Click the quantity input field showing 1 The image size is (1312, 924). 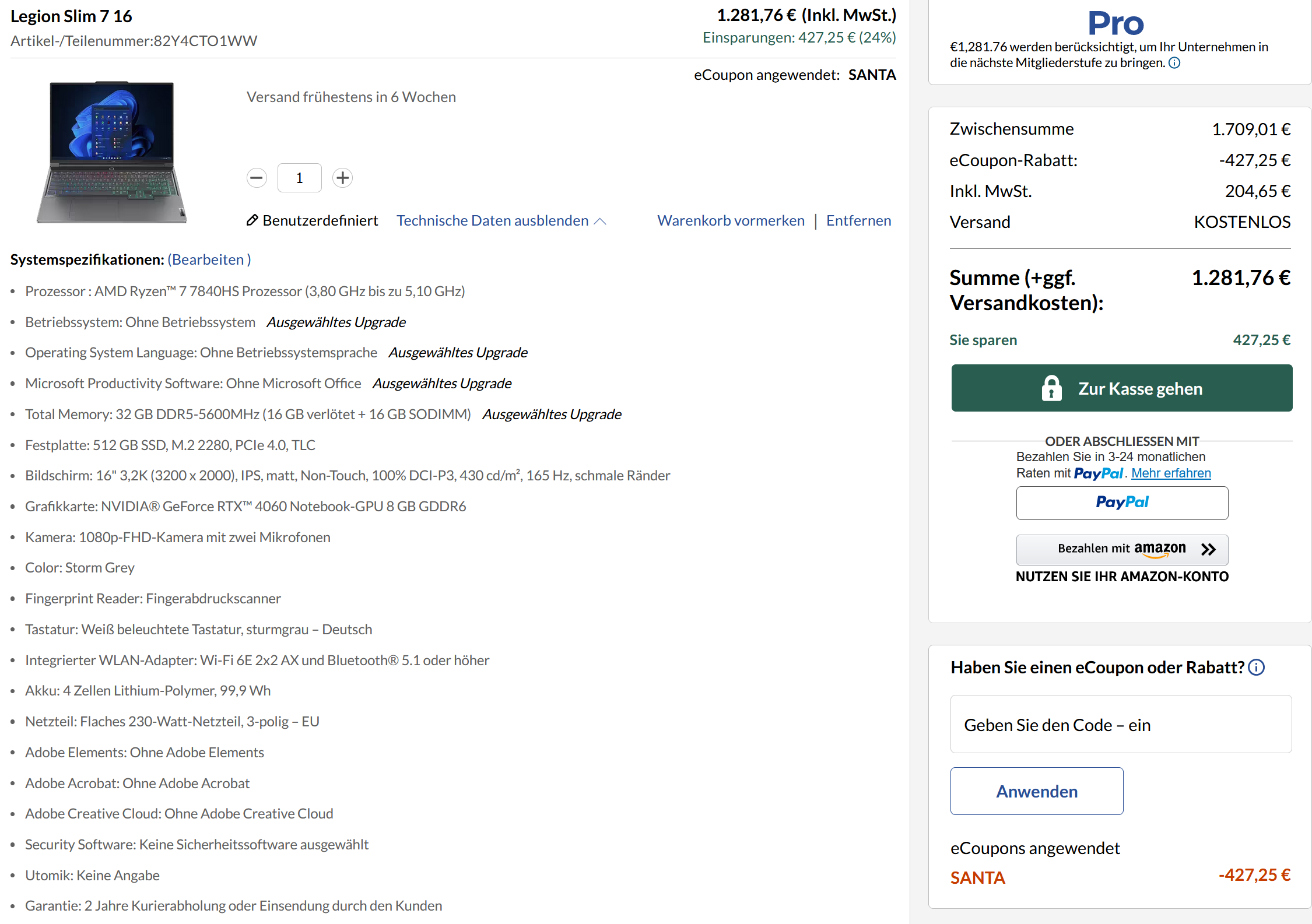tap(300, 178)
